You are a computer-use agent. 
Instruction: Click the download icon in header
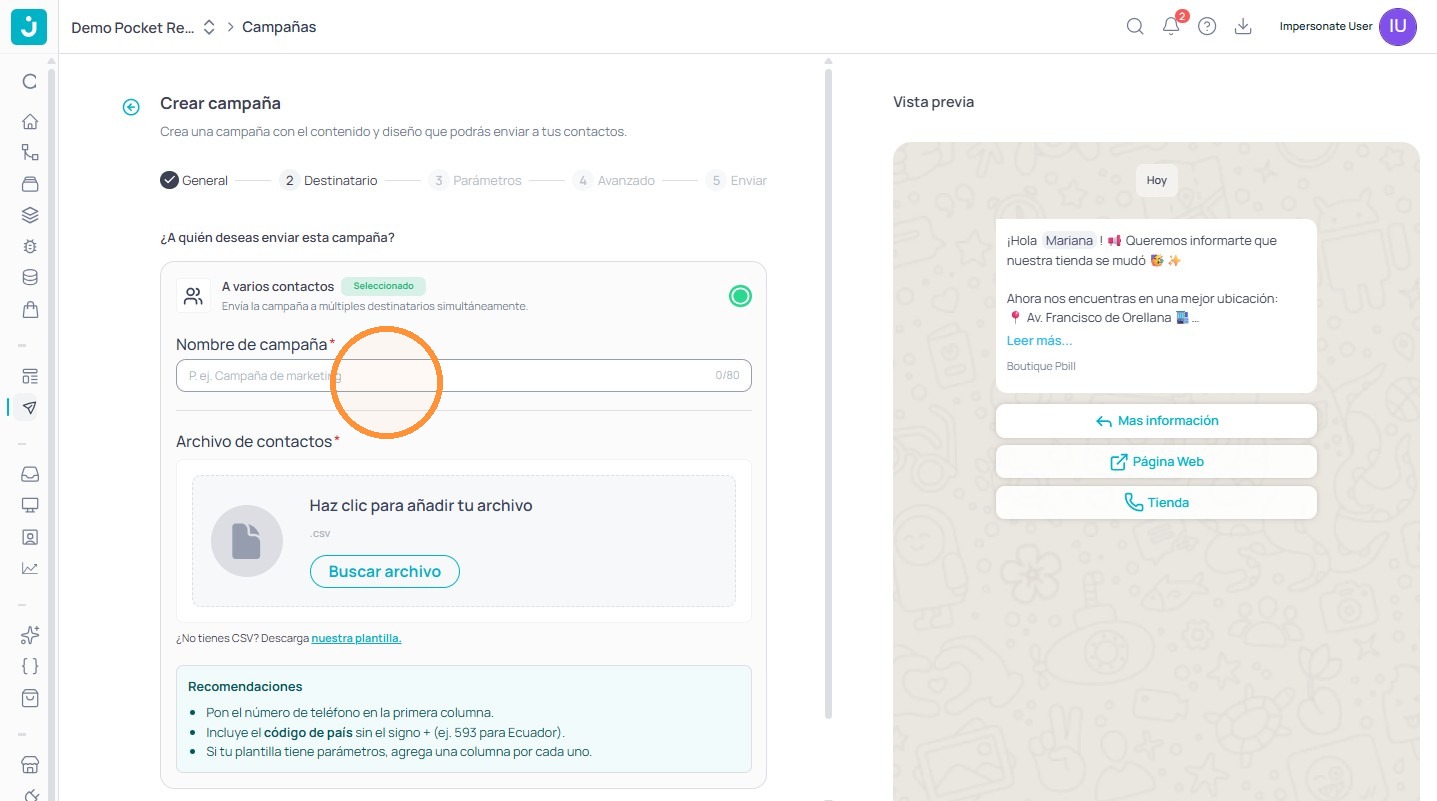(1243, 27)
